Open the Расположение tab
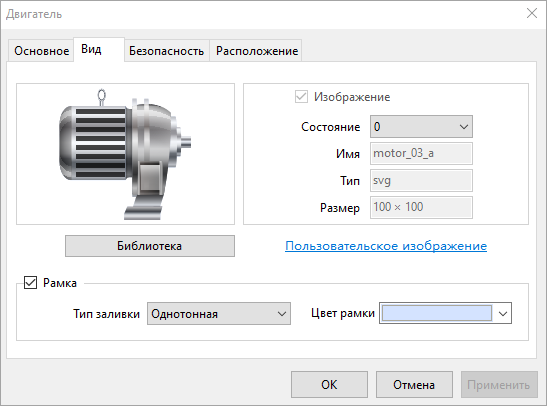547x406 pixels. [257, 51]
